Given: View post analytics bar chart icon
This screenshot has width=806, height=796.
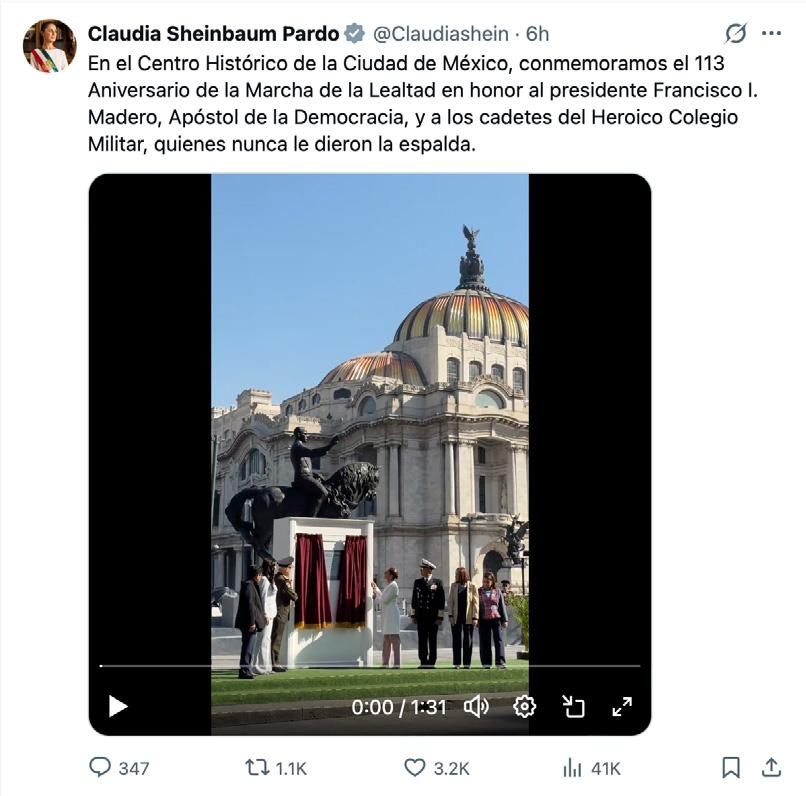Looking at the screenshot, I should pos(572,768).
